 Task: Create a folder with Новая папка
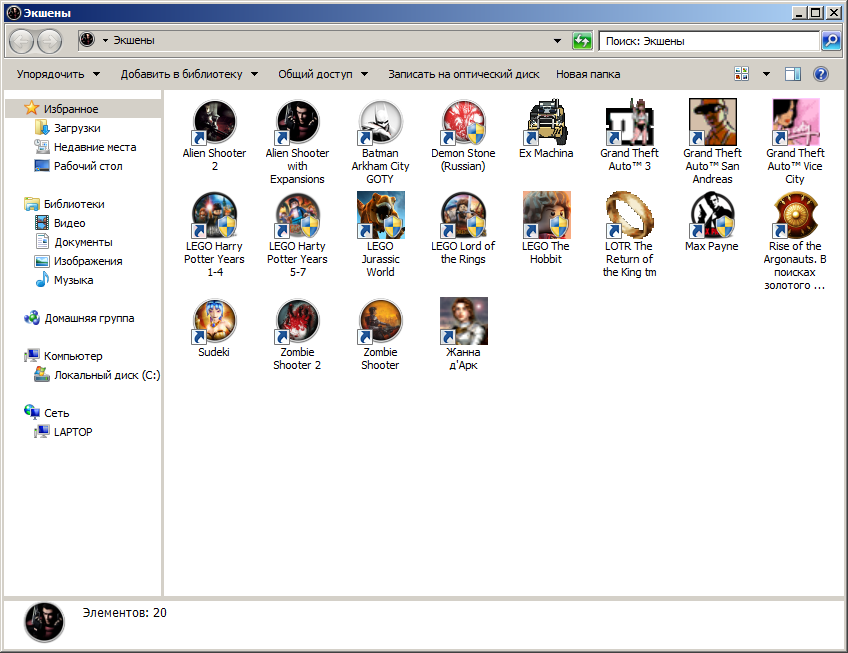click(x=588, y=74)
